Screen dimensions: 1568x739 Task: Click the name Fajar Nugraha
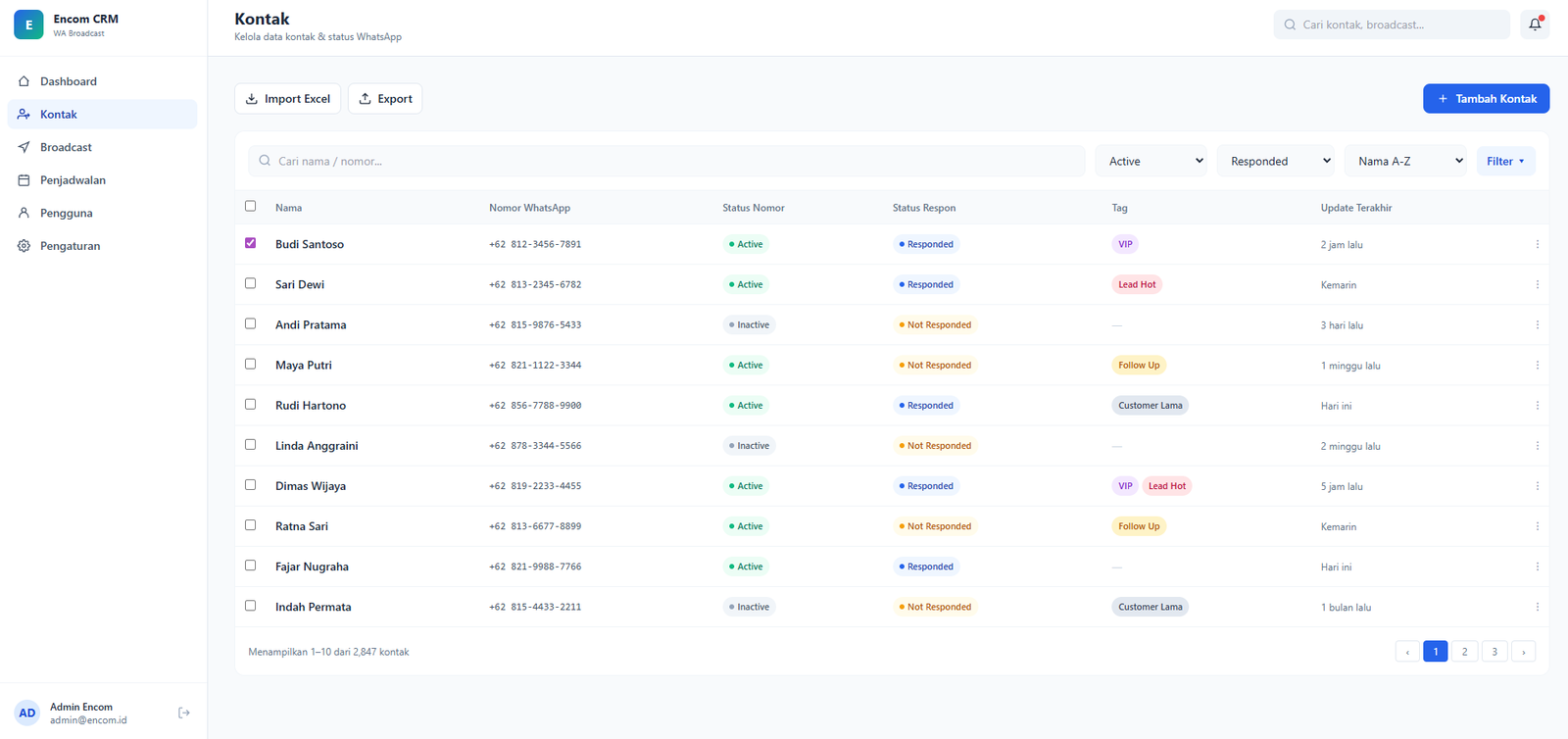[312, 567]
